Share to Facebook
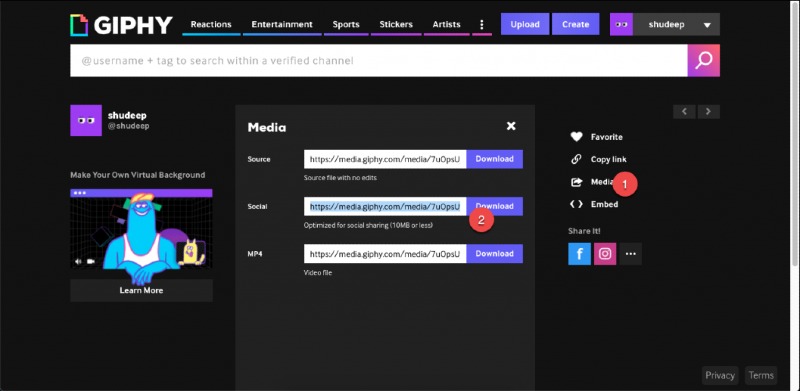The height and width of the screenshot is (391, 800). [x=579, y=254]
